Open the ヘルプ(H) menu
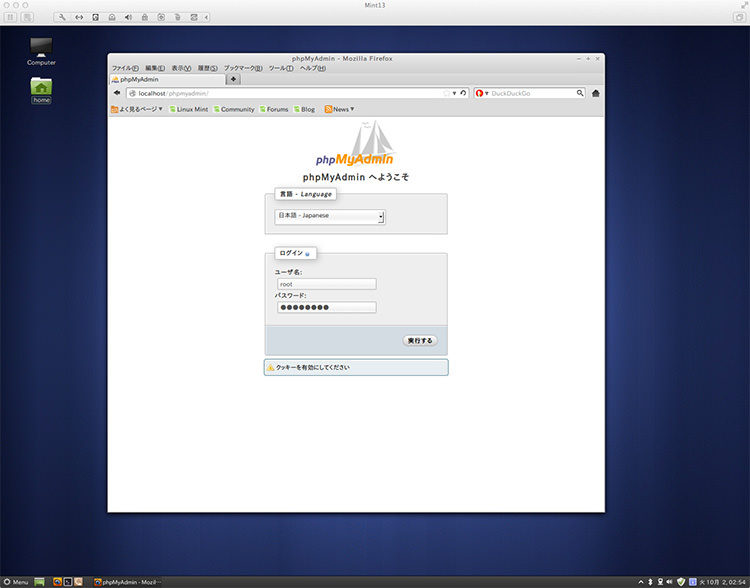This screenshot has width=750, height=588. click(313, 68)
